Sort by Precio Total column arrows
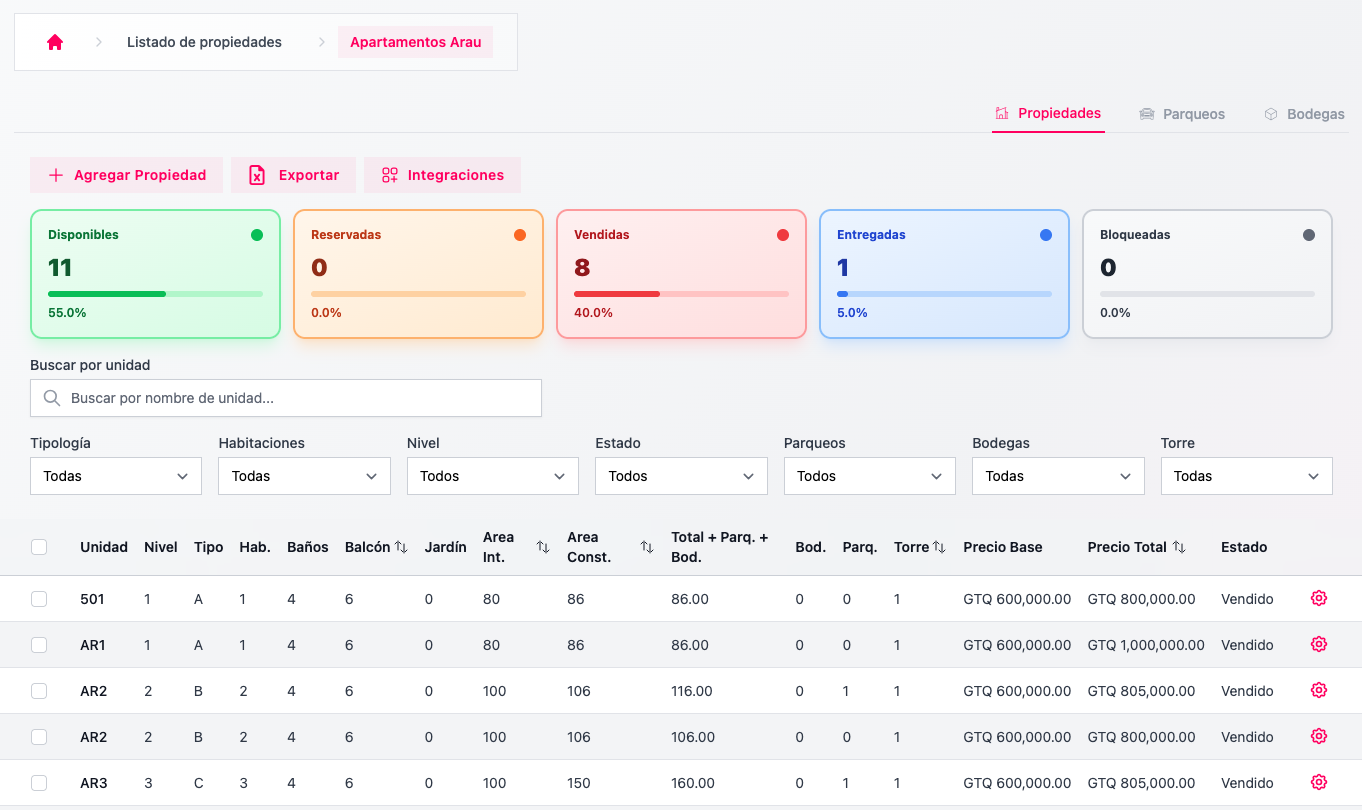 [x=1179, y=547]
